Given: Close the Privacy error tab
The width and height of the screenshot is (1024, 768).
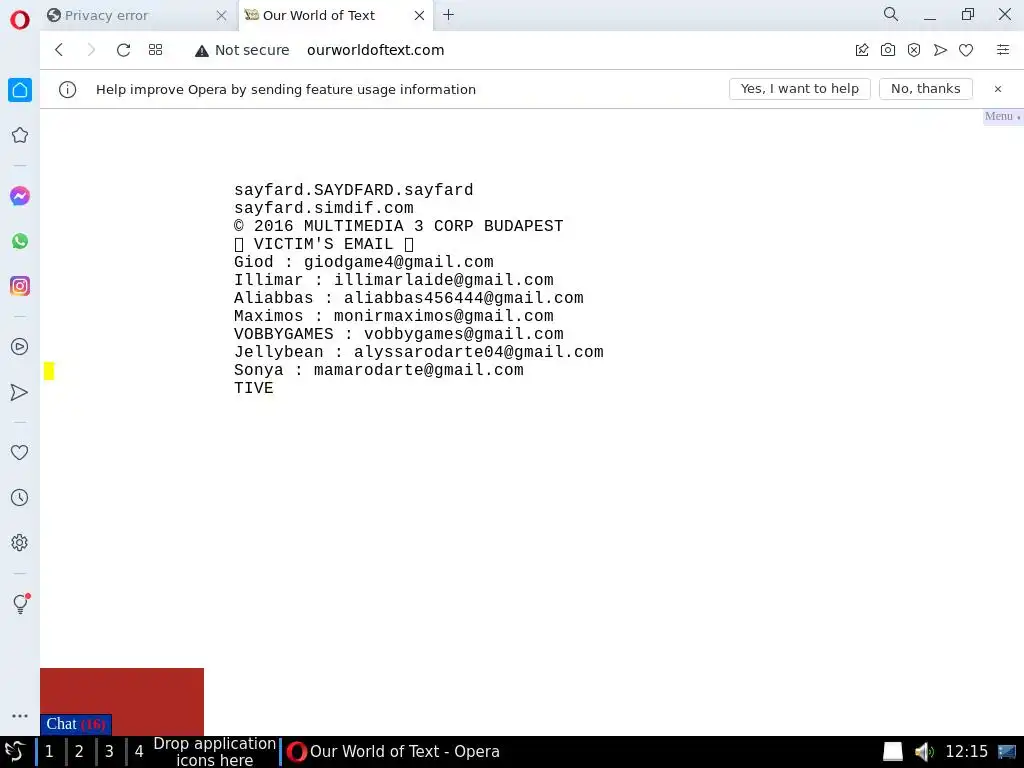Looking at the screenshot, I should pyautogui.click(x=221, y=16).
